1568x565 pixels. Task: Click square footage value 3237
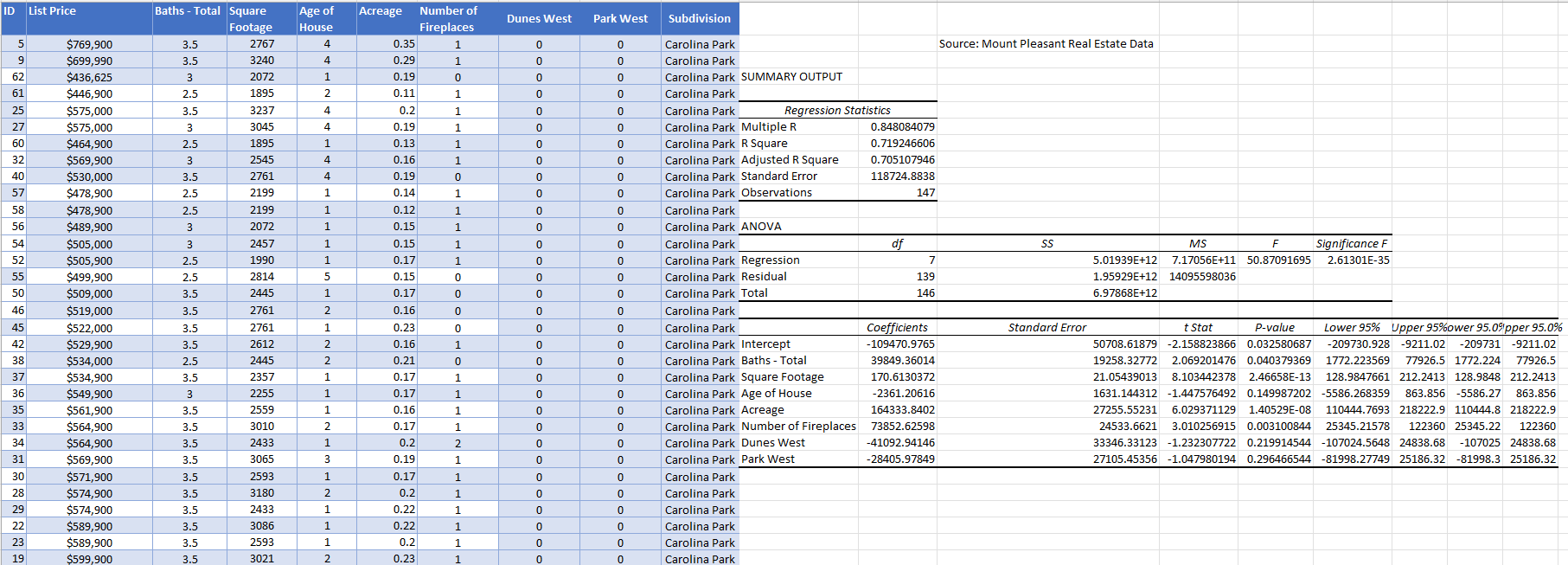pos(262,111)
